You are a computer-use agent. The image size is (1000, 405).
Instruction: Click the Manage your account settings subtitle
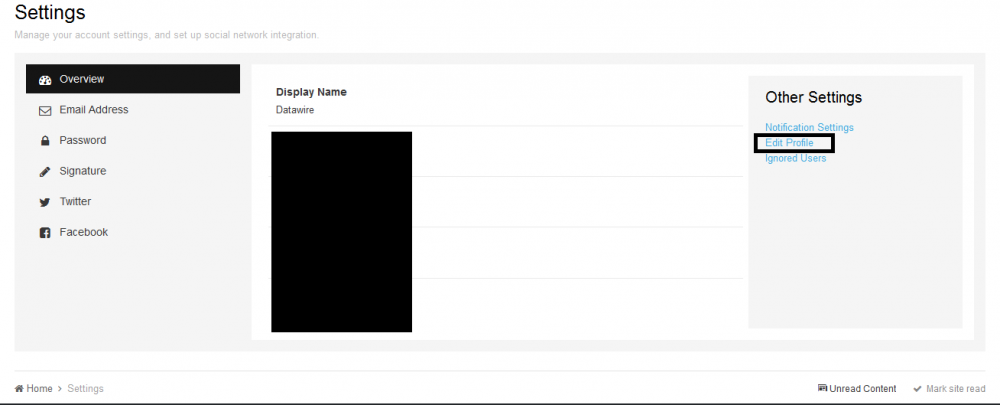pyautogui.click(x=166, y=35)
